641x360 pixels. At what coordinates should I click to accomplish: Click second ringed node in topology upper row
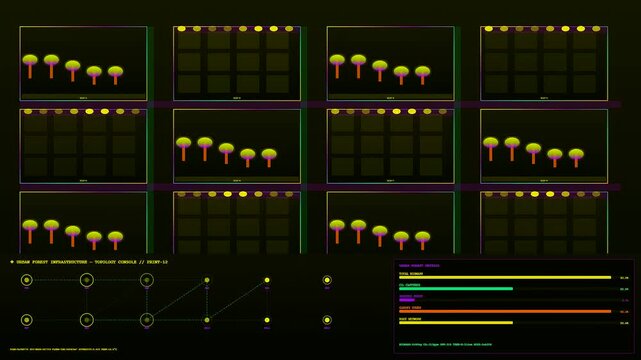(87, 280)
